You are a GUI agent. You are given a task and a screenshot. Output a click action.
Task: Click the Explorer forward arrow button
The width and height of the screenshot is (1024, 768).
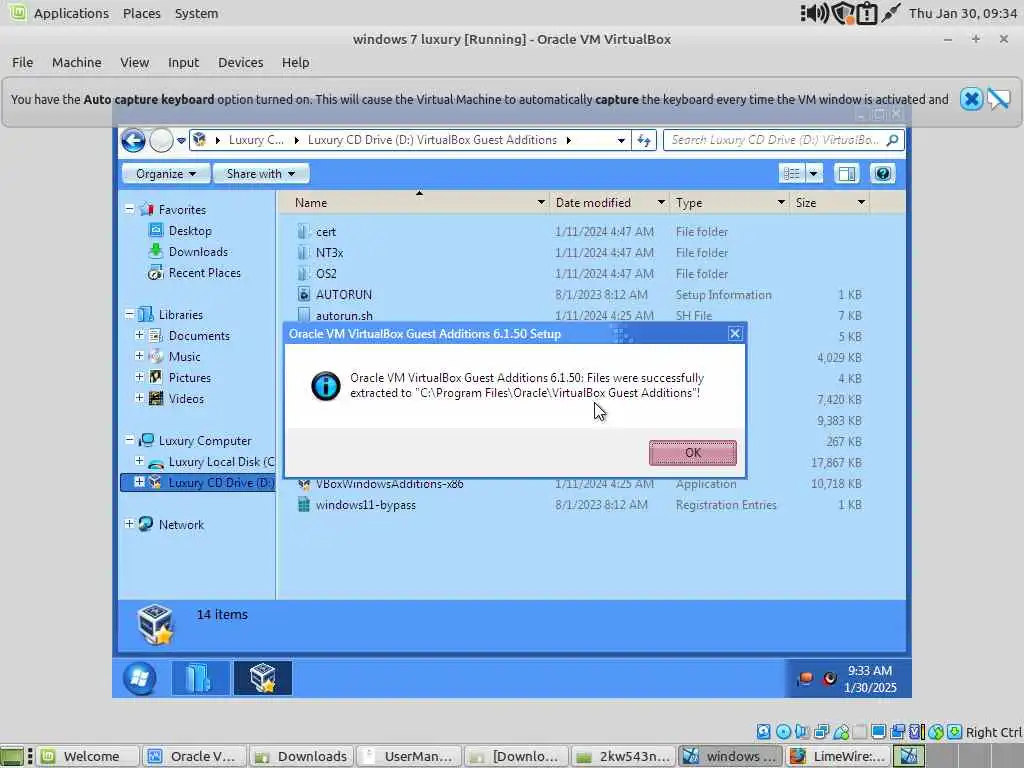[161, 140]
